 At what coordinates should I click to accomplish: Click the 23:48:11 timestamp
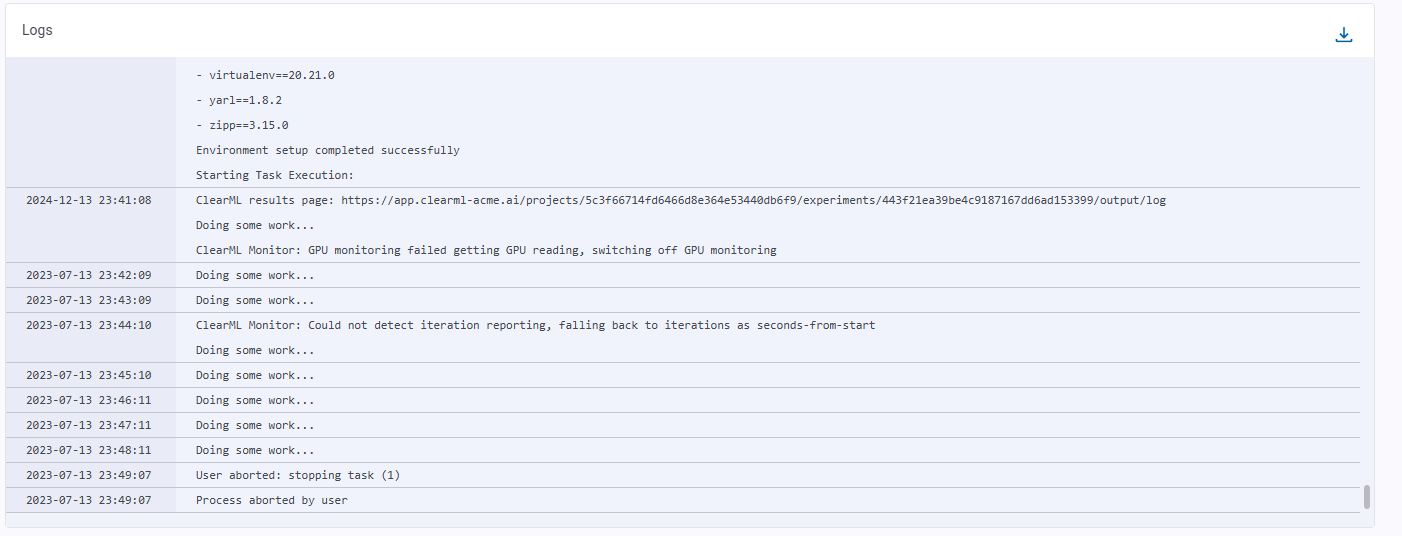89,450
